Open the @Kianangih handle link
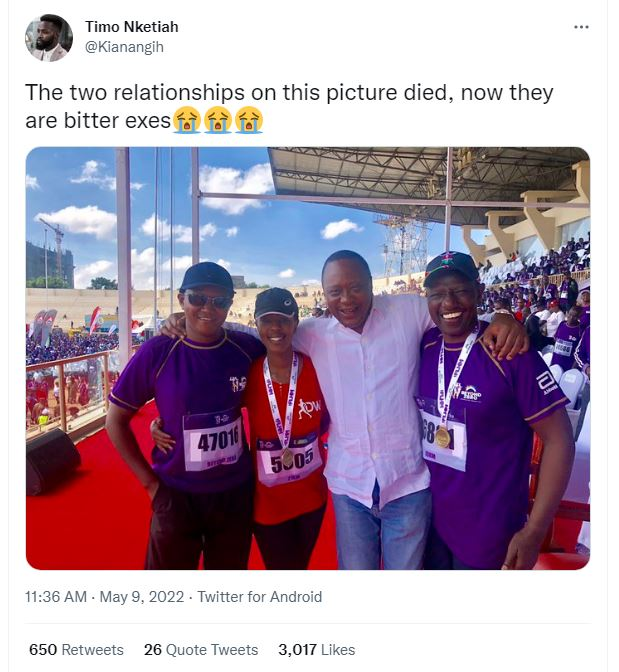The image size is (619, 672). [124, 47]
